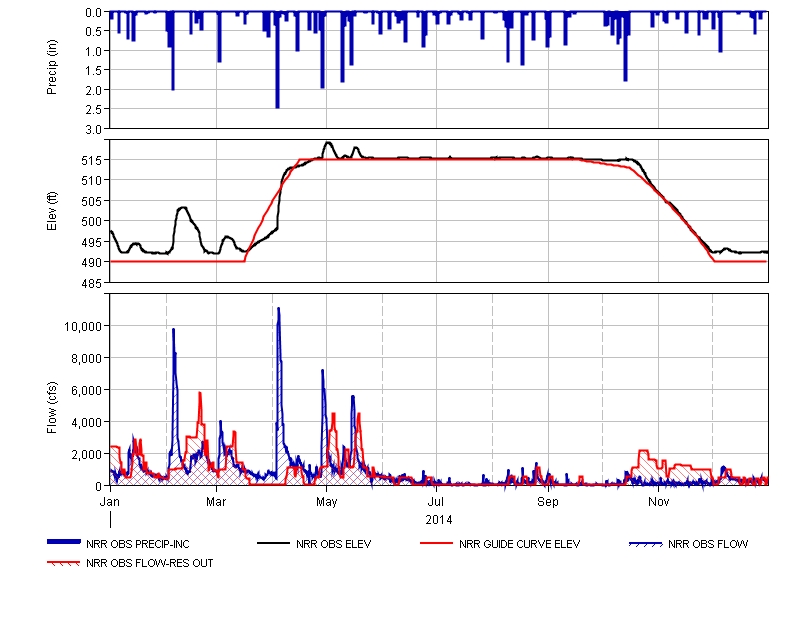
Task: Click the red line swatch for GUIDE CURVE ELEV
Action: (436, 543)
